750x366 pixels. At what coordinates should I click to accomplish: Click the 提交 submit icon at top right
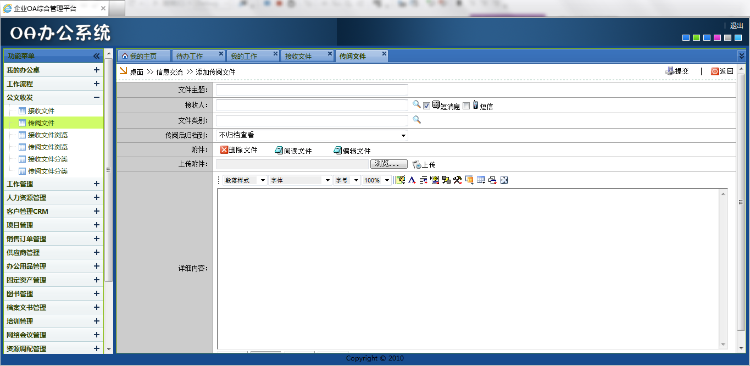[x=670, y=71]
